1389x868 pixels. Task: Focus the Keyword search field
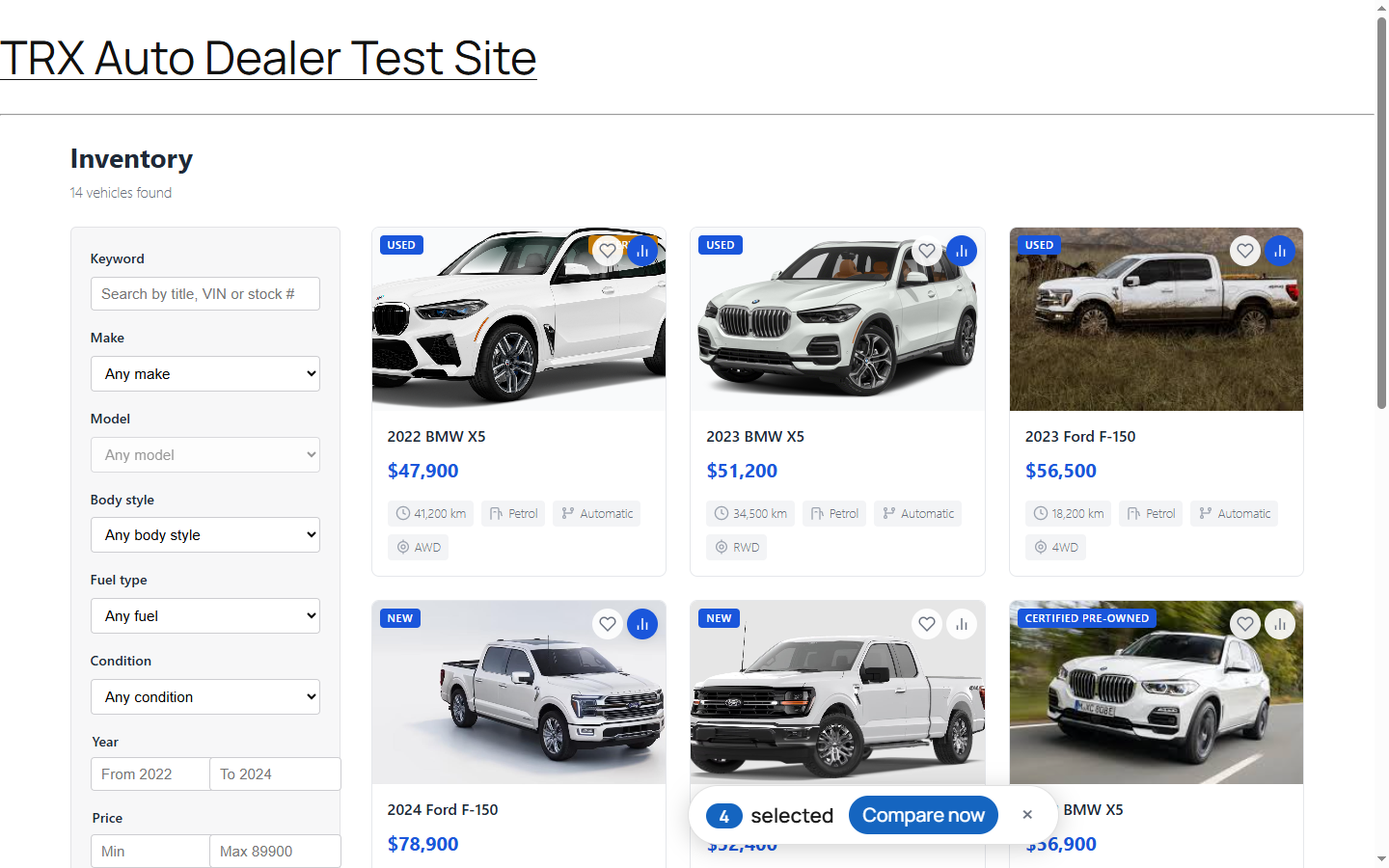click(x=205, y=294)
